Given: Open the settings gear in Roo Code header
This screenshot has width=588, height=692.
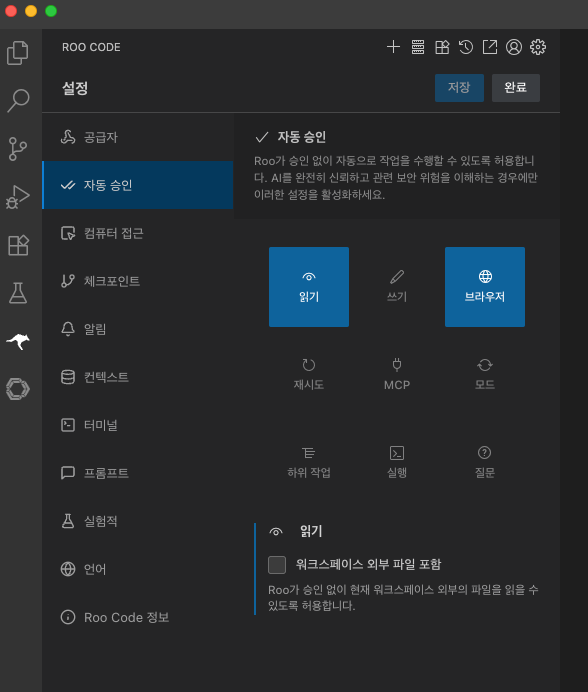Looking at the screenshot, I should point(538,47).
